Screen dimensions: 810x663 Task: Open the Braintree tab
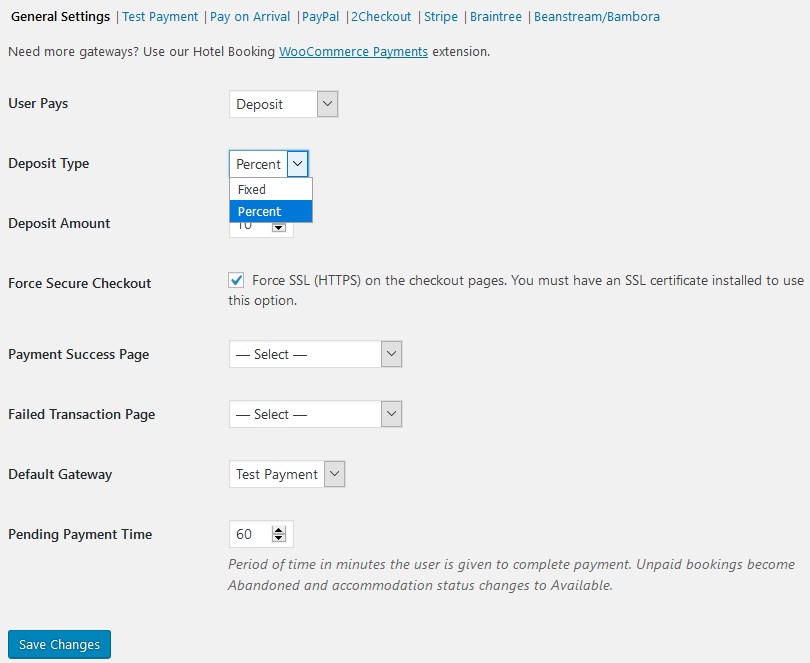pyautogui.click(x=495, y=17)
